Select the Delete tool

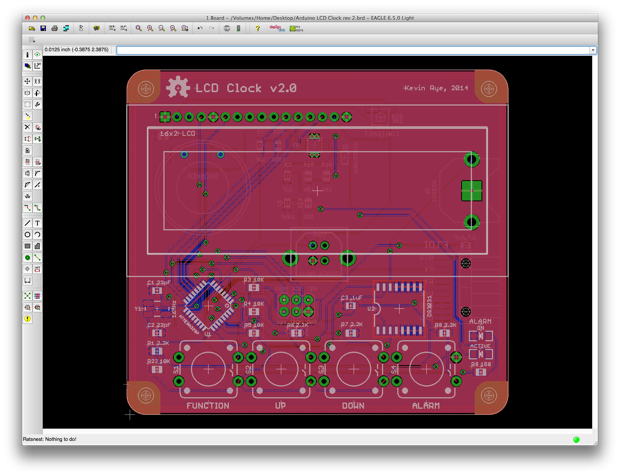click(x=27, y=127)
